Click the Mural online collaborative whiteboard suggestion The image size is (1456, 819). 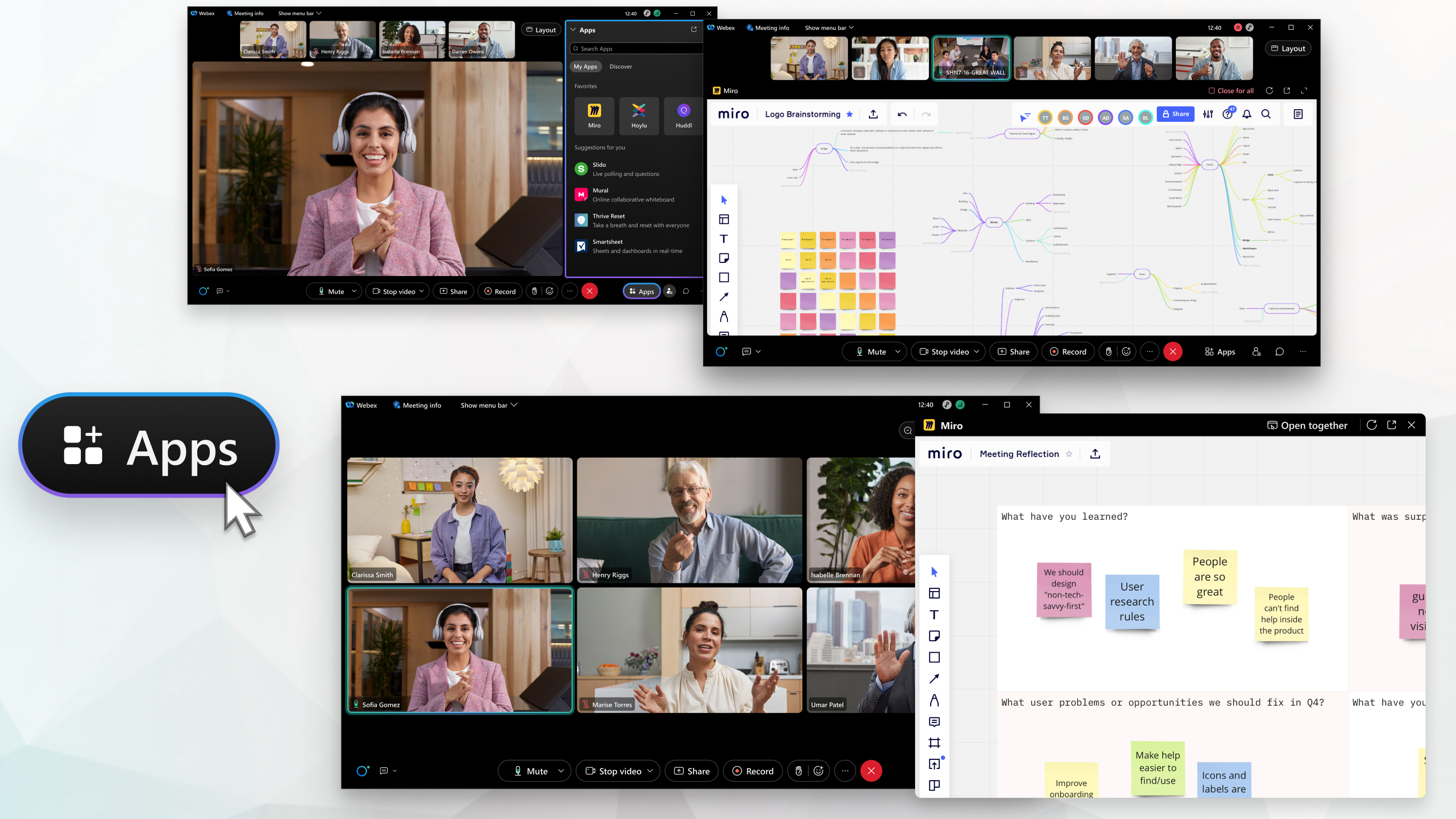[x=634, y=195]
